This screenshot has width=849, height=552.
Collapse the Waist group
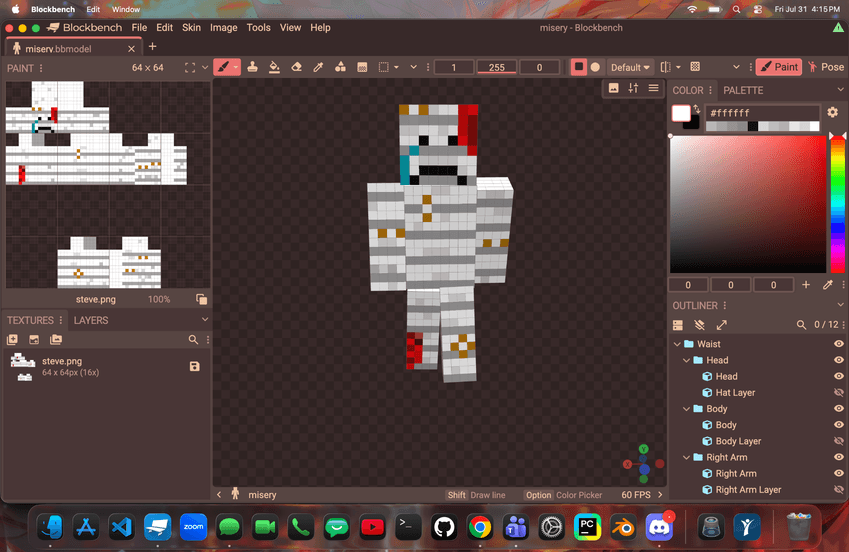677,344
